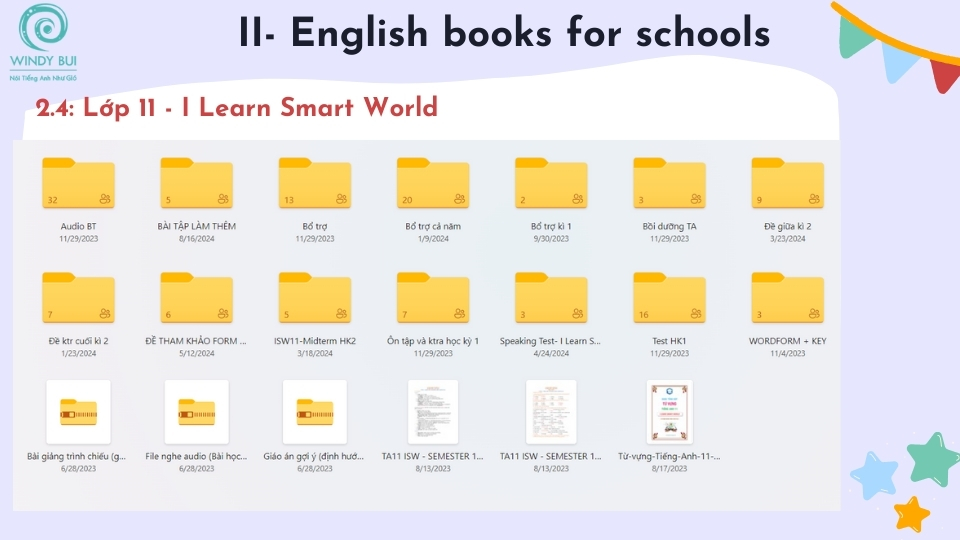This screenshot has height=540, width=960.
Task: Click the ĐỀ THAM KHẢO FORM folder name
Action: 196,341
